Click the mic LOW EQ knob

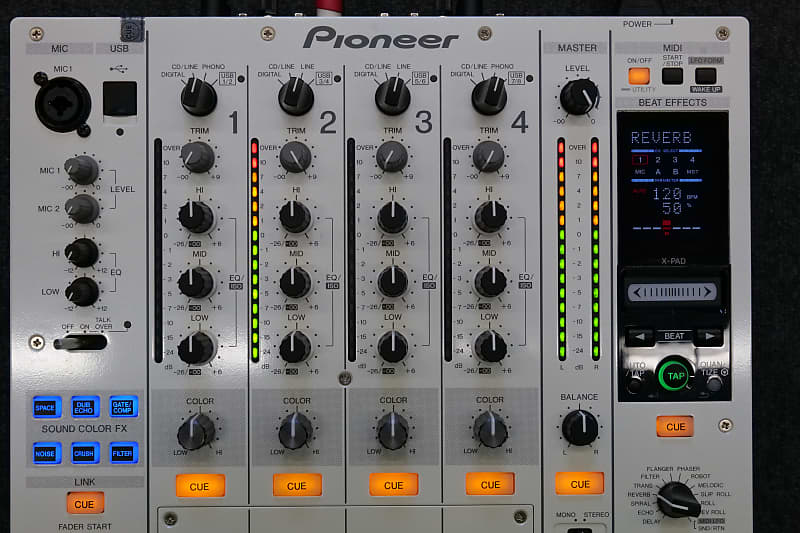click(82, 292)
